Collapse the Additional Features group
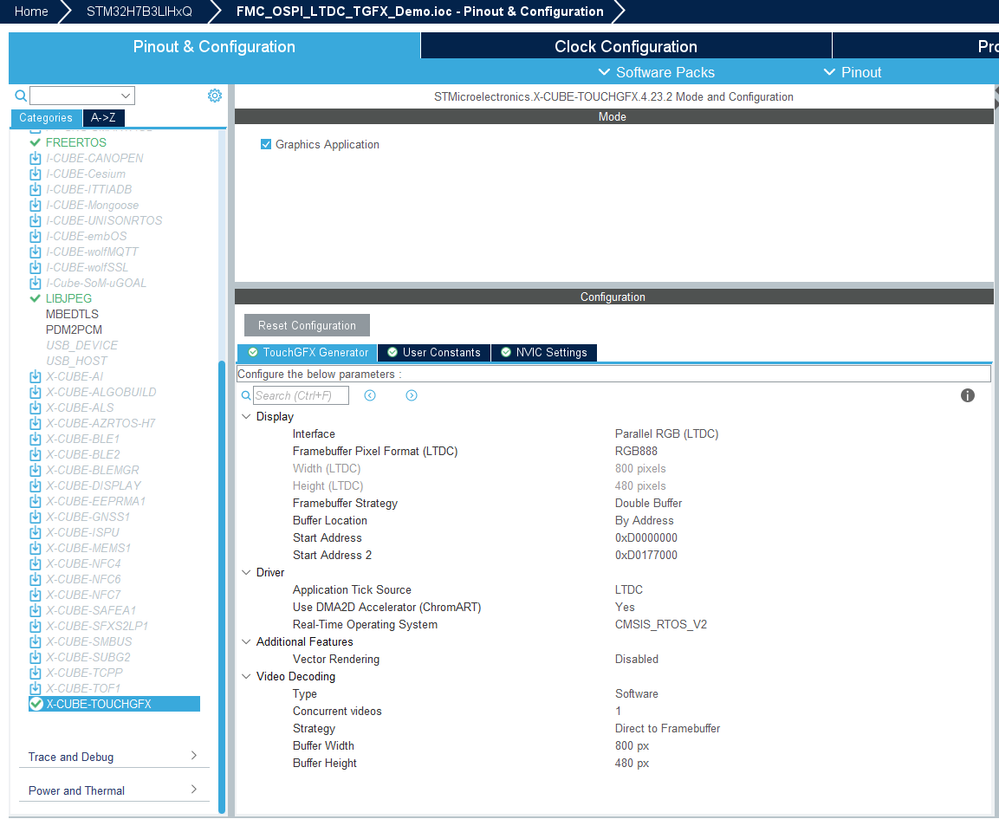999x821 pixels. click(246, 642)
